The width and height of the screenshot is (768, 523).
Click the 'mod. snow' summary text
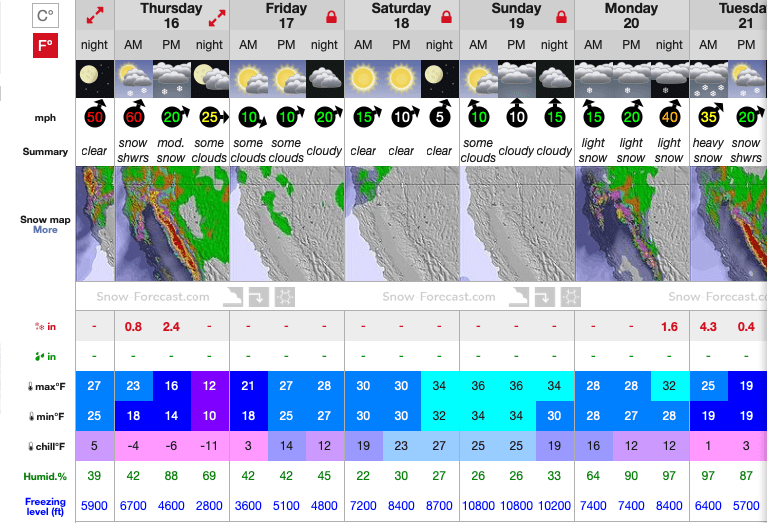171,150
